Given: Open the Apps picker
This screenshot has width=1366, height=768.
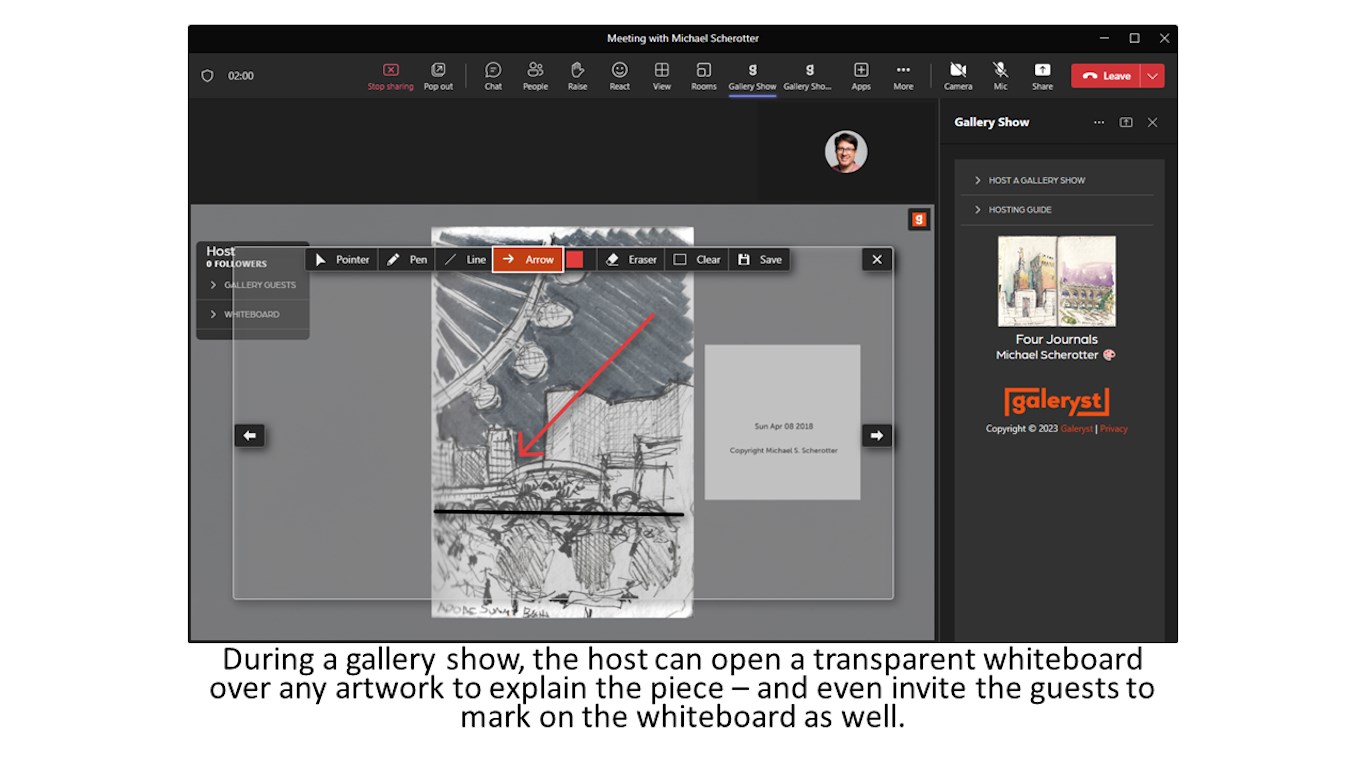Looking at the screenshot, I should click(x=861, y=76).
